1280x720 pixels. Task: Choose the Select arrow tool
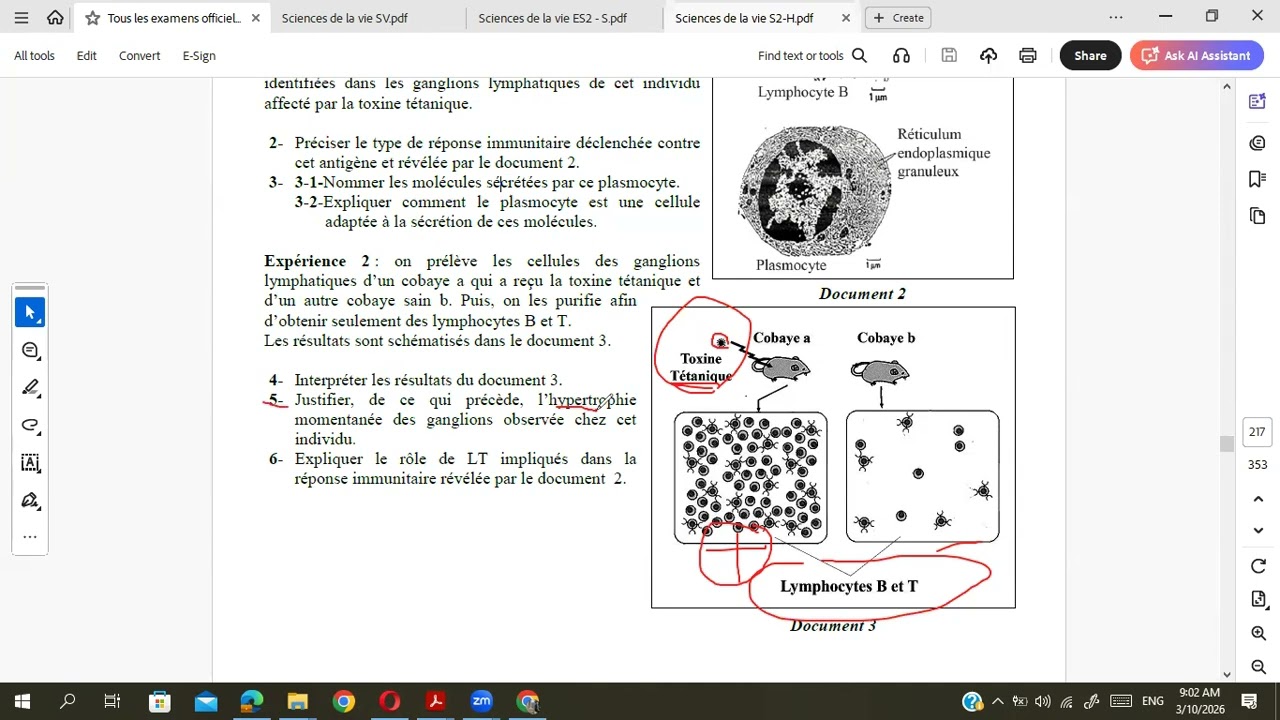pos(30,313)
